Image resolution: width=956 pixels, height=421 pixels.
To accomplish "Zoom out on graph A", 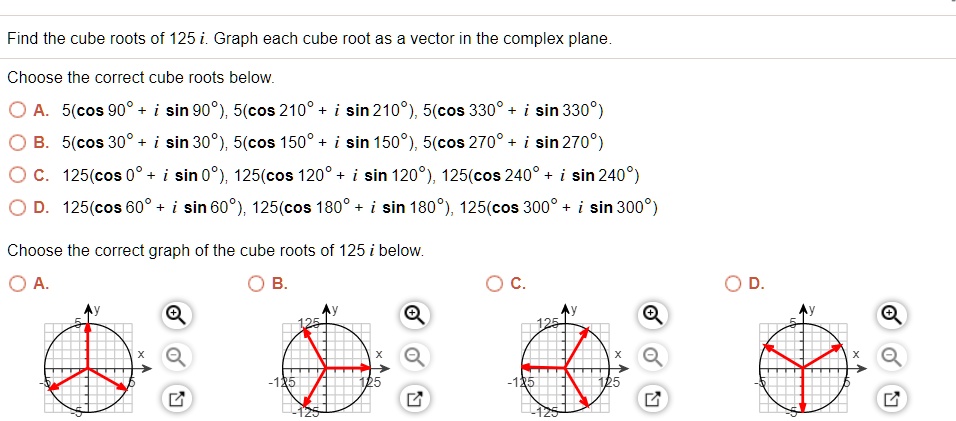I will (x=174, y=357).
